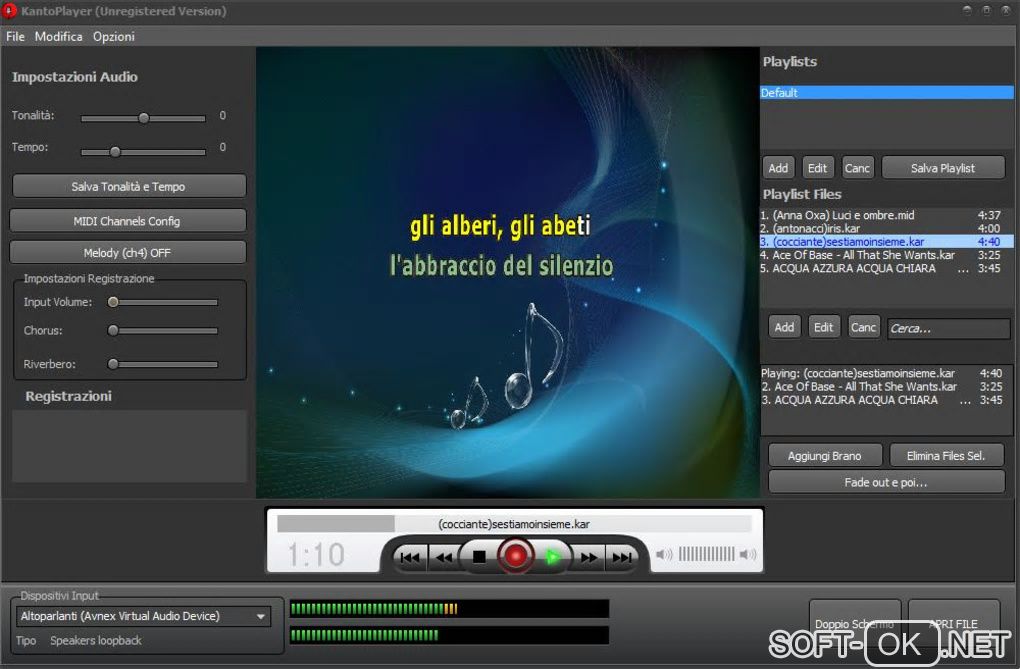
Task: Adjust the Tempo slider
Action: click(x=143, y=152)
